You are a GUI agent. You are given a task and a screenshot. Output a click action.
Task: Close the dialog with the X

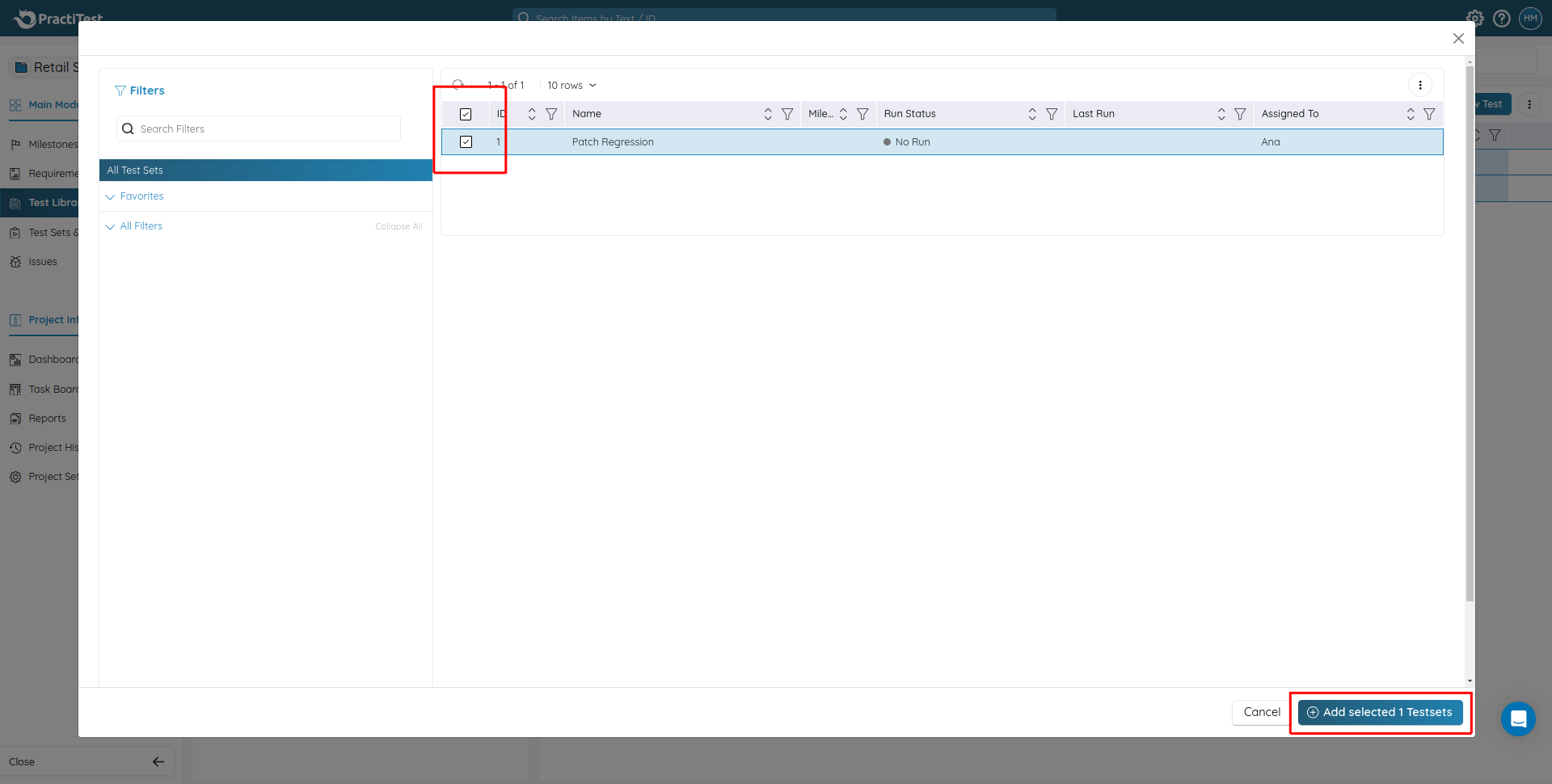coord(1458,39)
